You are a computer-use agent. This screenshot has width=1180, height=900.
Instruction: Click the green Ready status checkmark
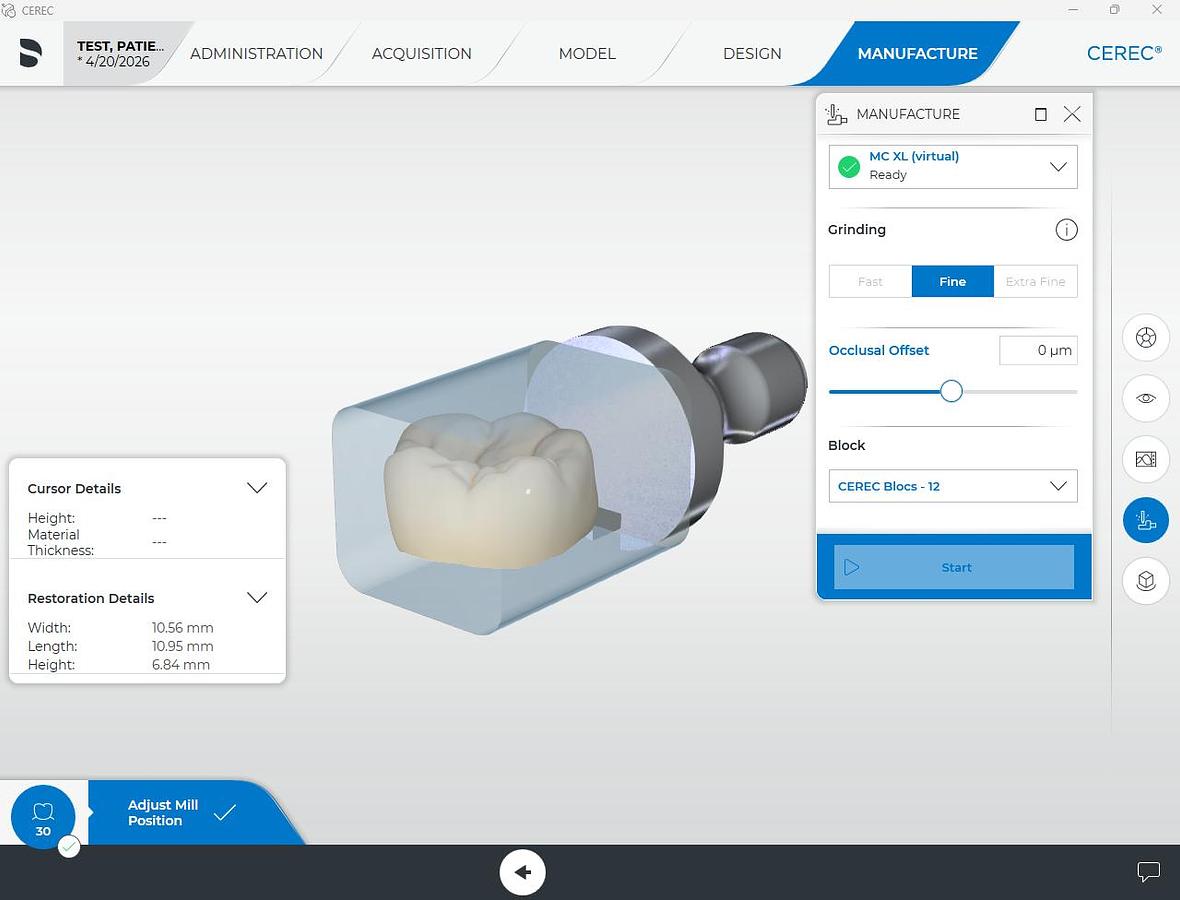point(849,166)
